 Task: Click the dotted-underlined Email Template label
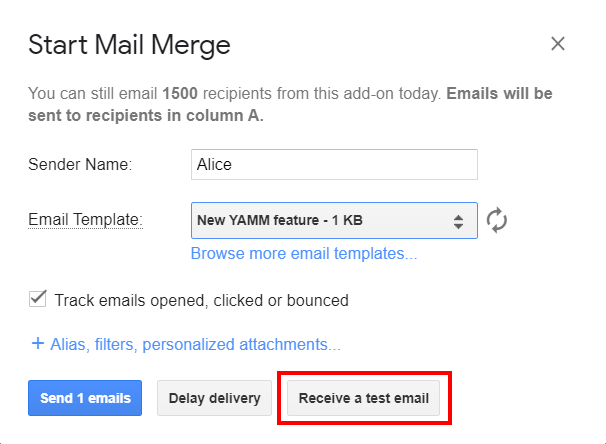pos(85,219)
